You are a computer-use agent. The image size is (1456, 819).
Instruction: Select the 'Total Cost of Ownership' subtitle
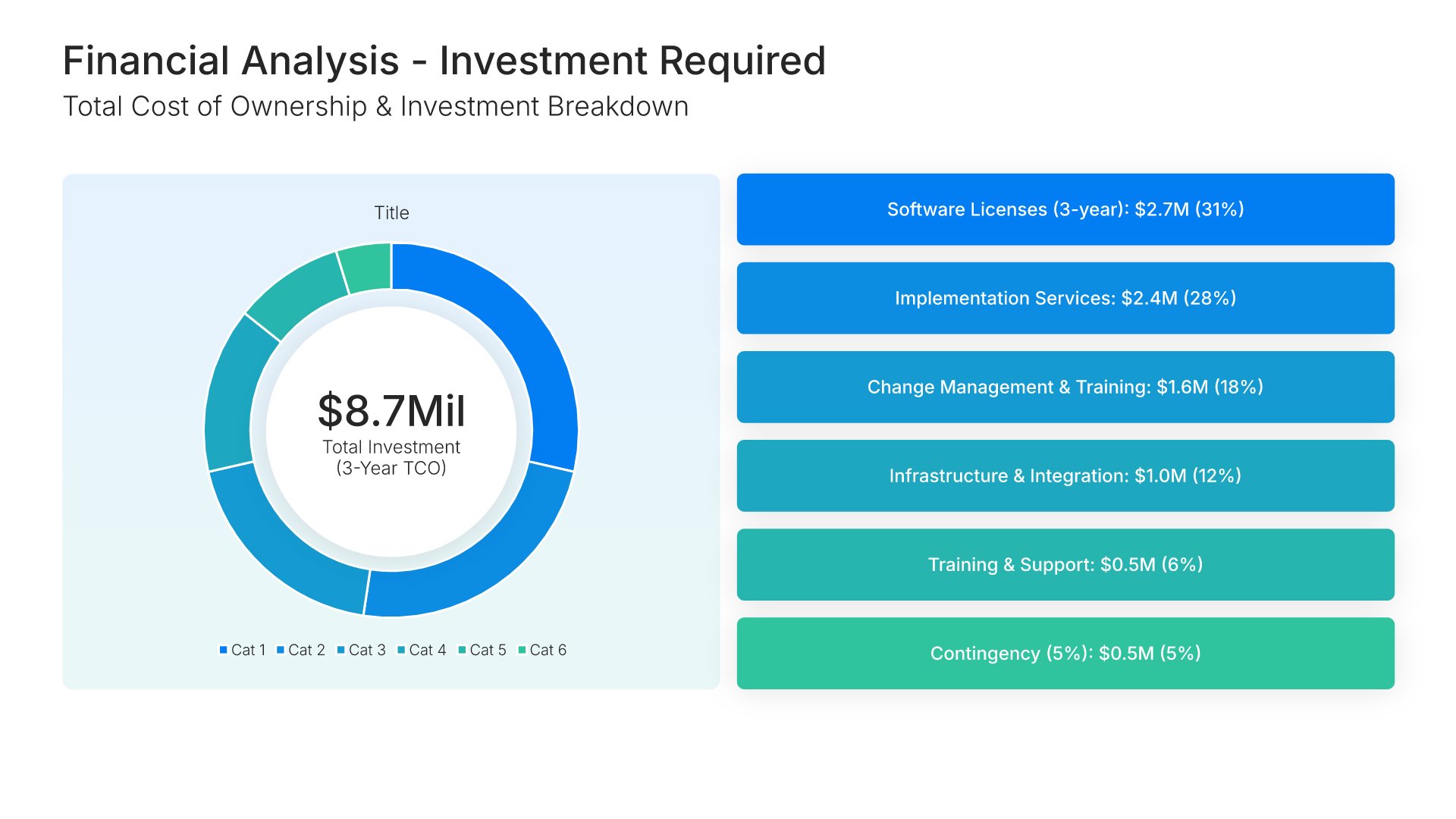click(x=375, y=107)
